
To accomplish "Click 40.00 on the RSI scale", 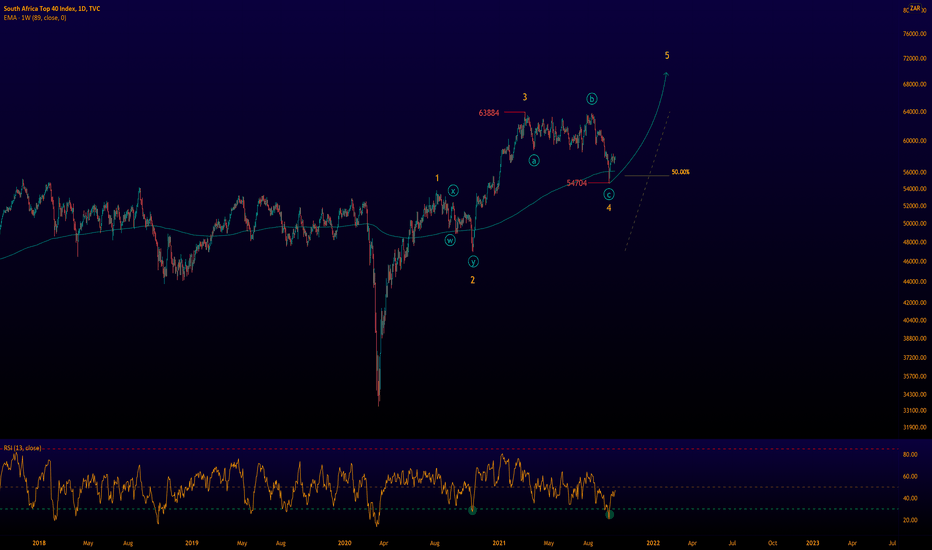I will pyautogui.click(x=910, y=498).
